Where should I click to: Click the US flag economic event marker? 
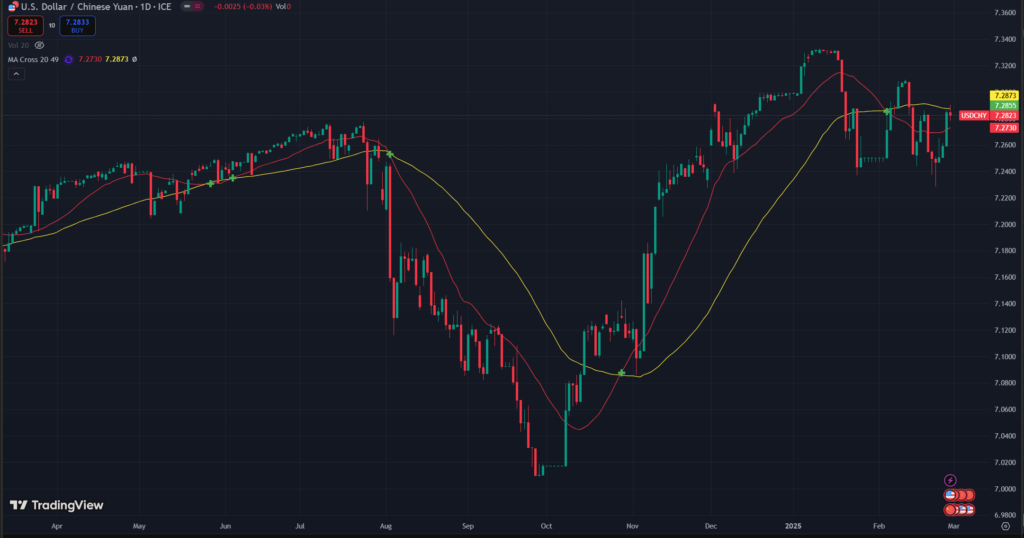(x=951, y=495)
